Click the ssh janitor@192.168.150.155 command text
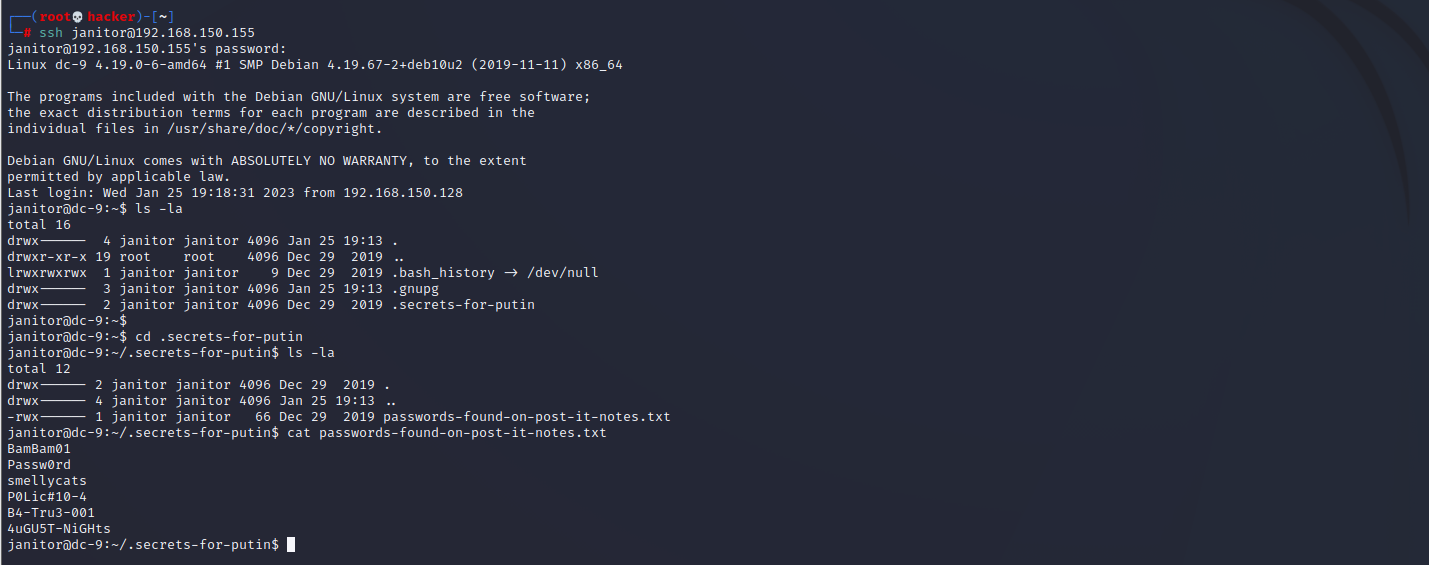 point(147,33)
